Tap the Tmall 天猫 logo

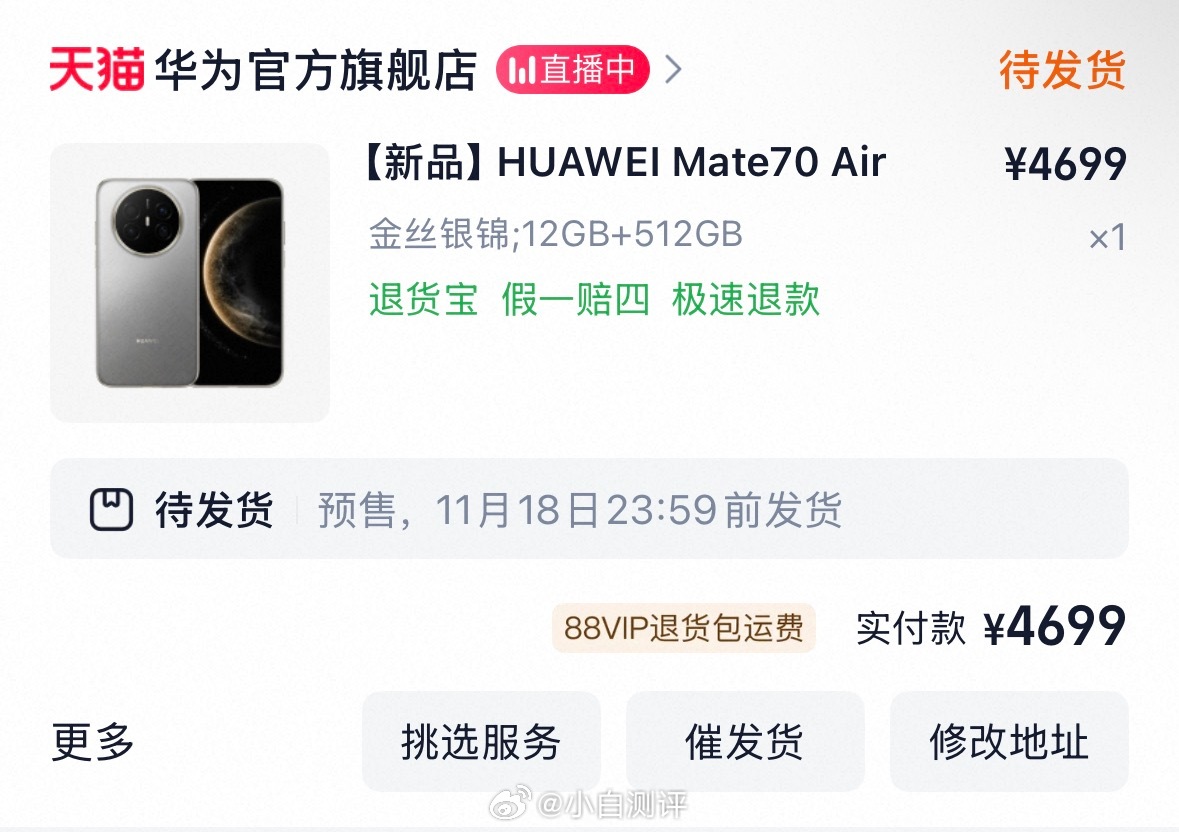tap(96, 70)
